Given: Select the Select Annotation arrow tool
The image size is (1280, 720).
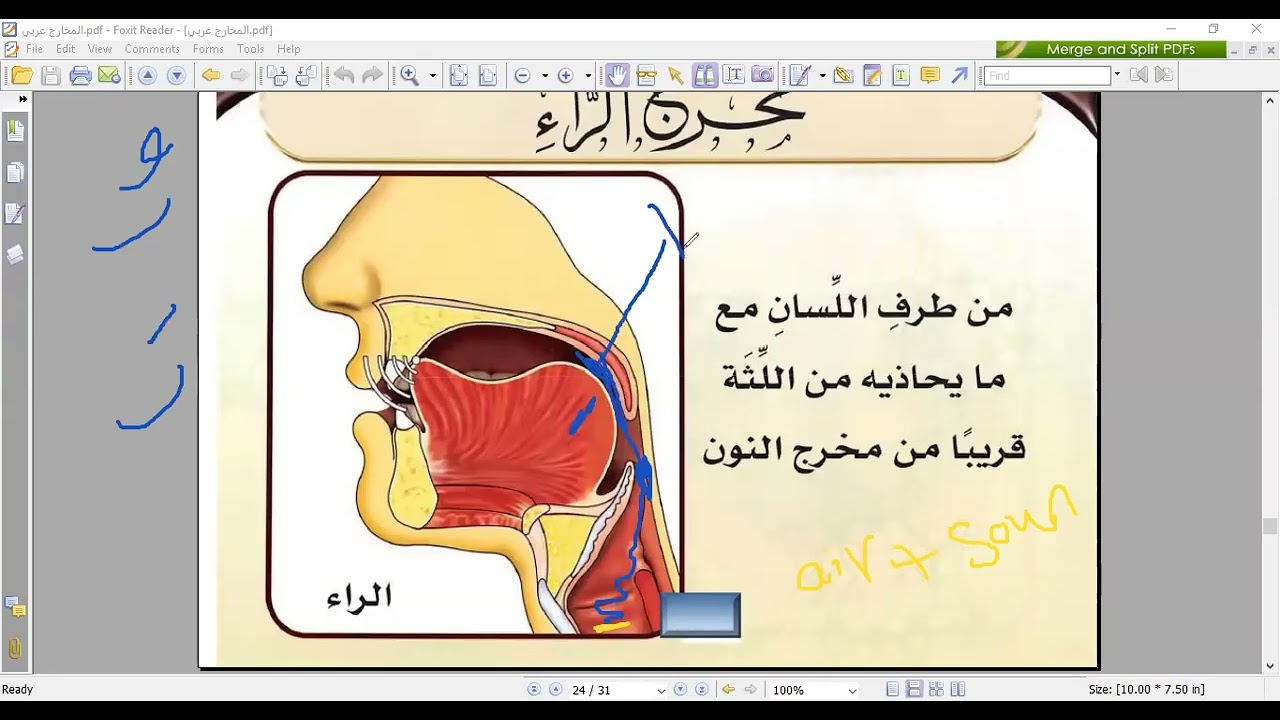Looking at the screenshot, I should point(675,75).
